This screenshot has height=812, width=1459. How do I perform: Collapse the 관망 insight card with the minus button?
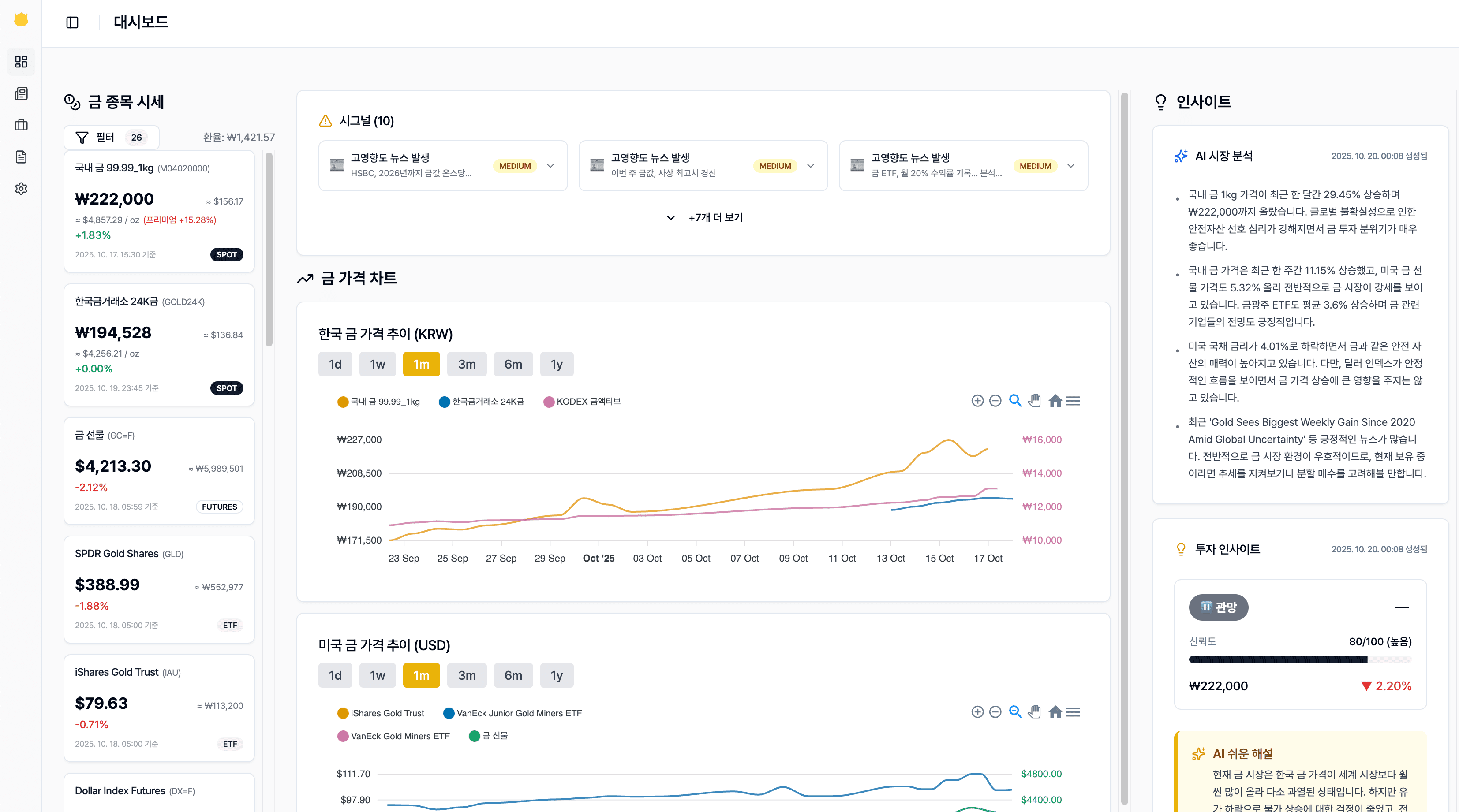pos(1401,607)
